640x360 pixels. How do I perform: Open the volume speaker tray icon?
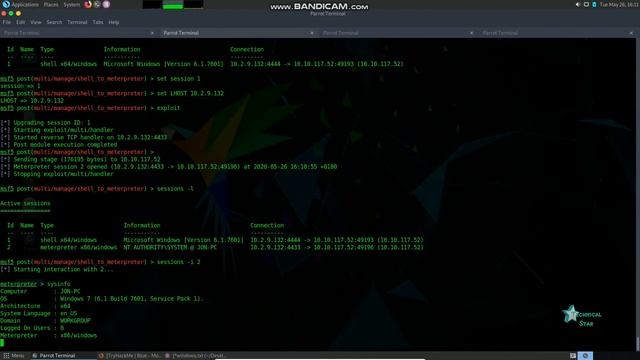[578, 4]
